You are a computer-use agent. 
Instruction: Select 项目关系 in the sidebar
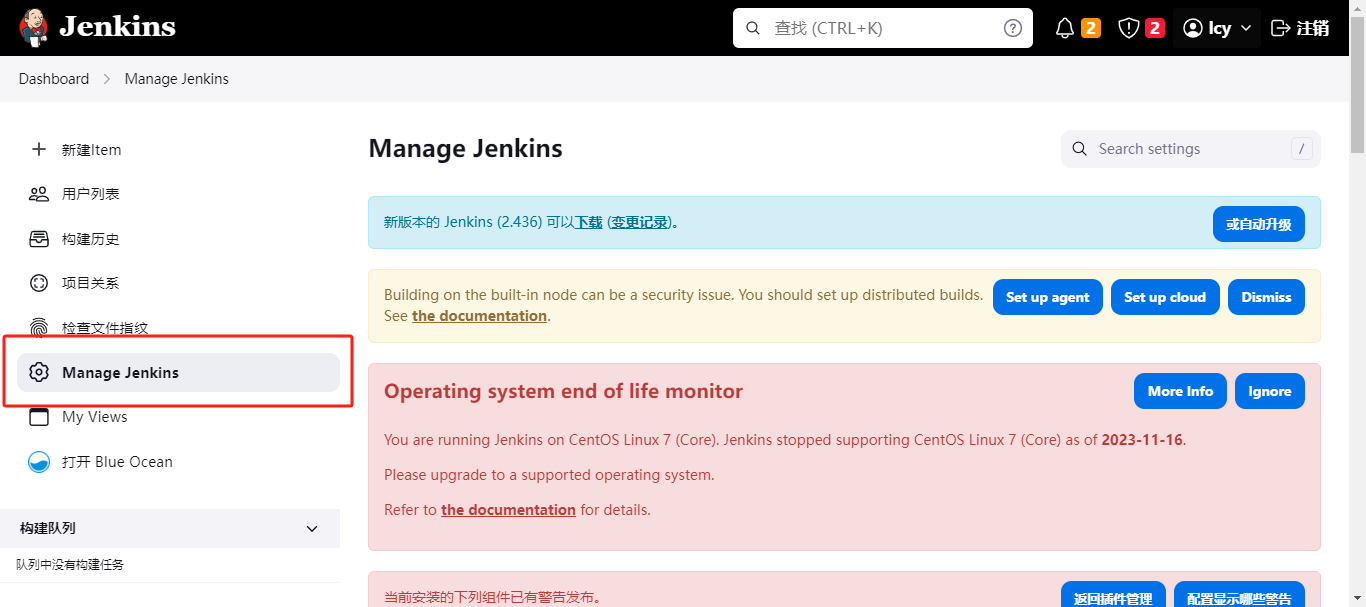[x=90, y=283]
